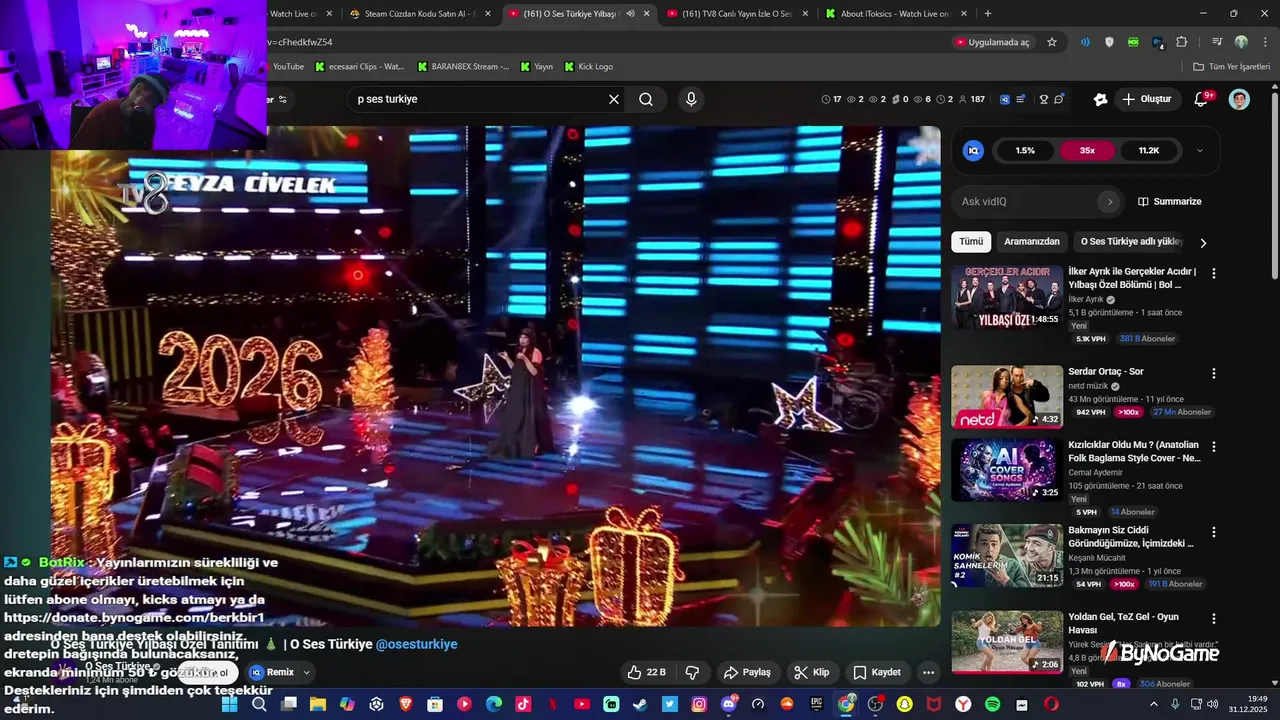
Task: Click the vidIQ 11.2K stat pill
Action: [1149, 150]
